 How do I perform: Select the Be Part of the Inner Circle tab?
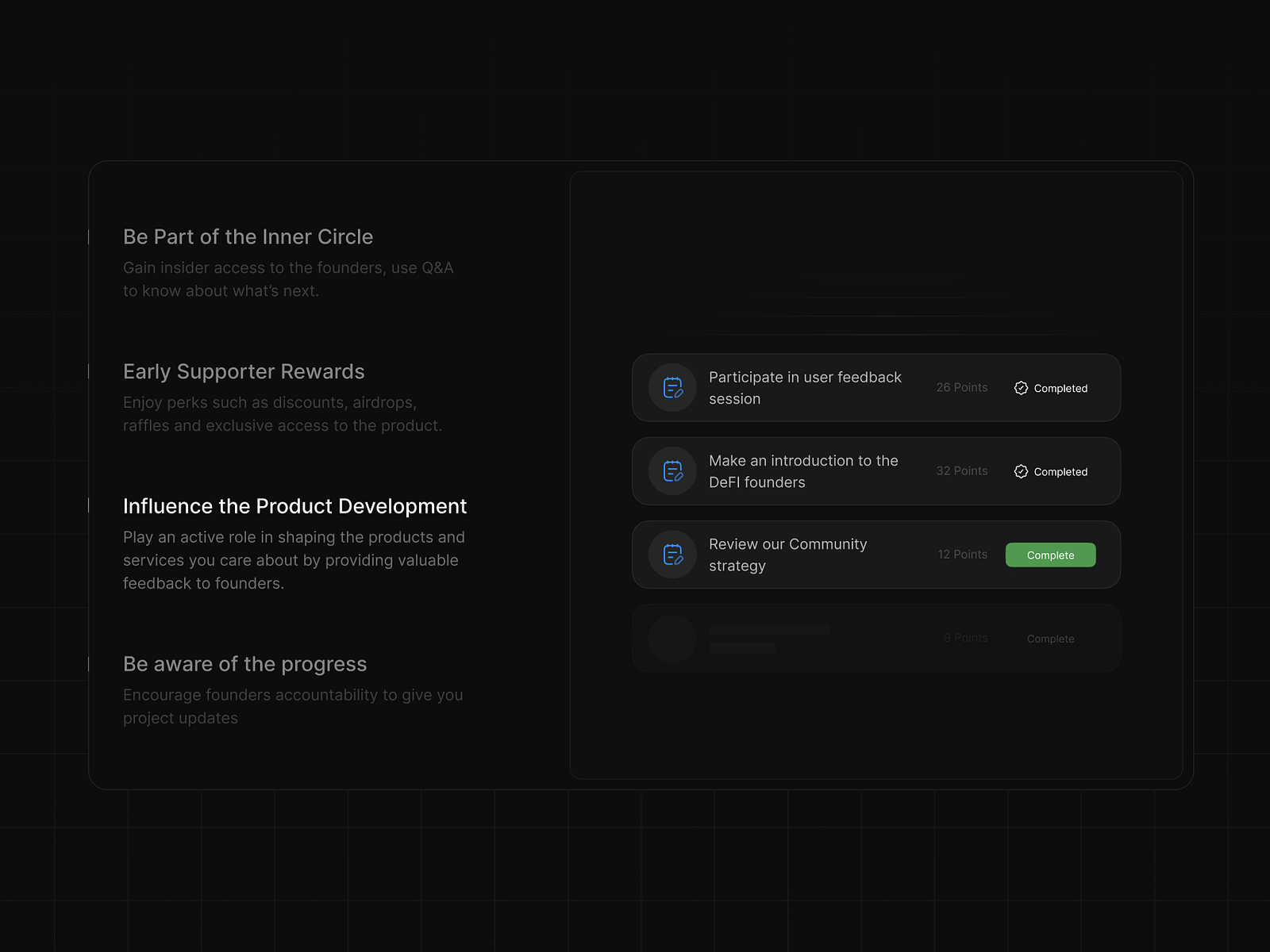point(248,237)
